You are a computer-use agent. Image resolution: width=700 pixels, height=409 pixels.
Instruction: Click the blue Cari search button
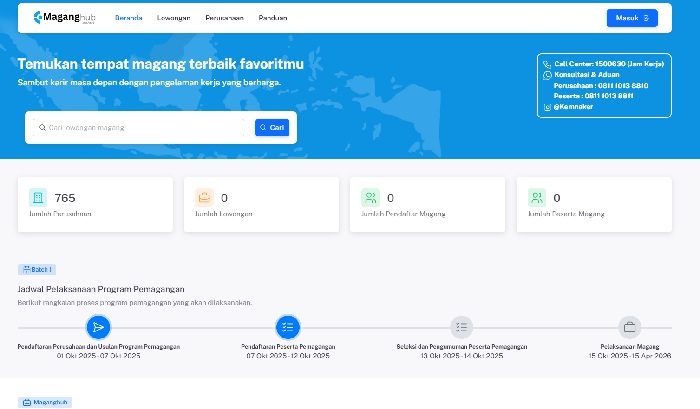pyautogui.click(x=272, y=128)
